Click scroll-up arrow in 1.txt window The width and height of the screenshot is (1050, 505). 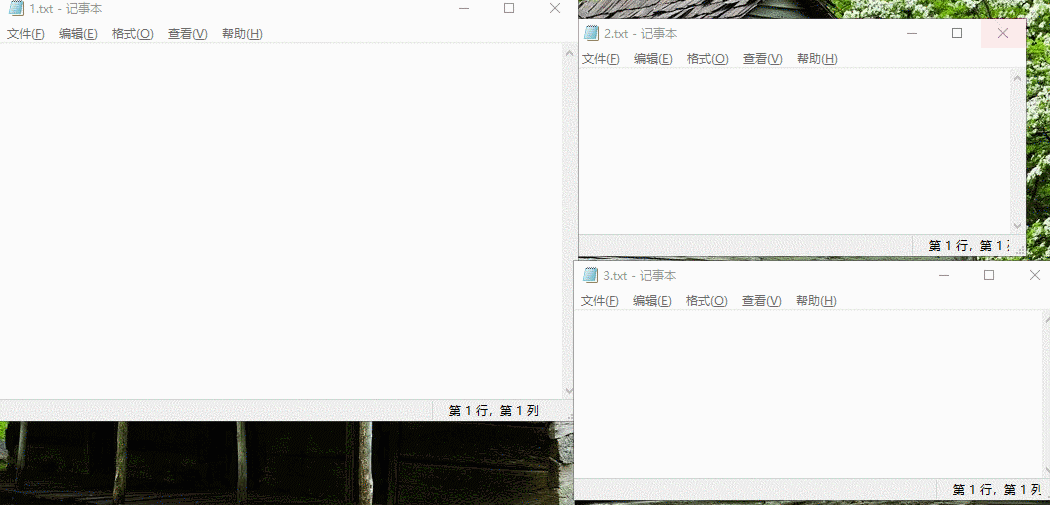coord(569,51)
